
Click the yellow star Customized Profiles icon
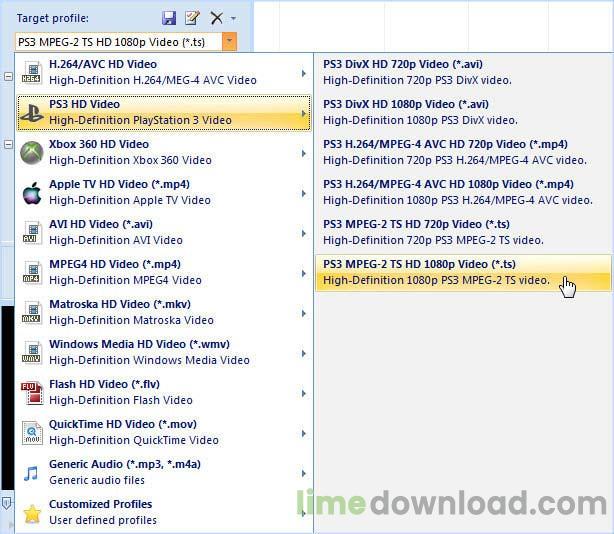[x=32, y=514]
